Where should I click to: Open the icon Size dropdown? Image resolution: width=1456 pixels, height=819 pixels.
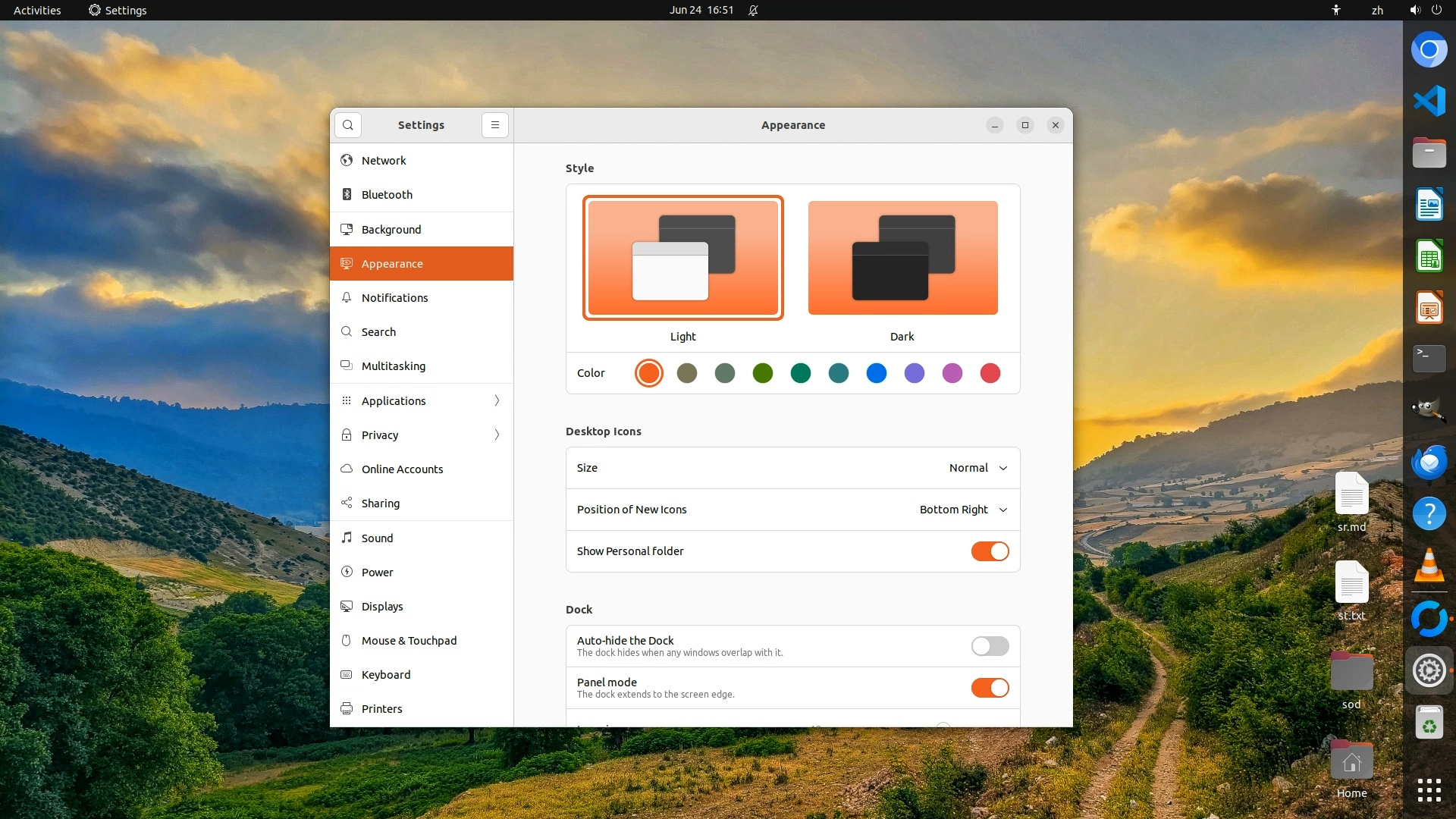[x=977, y=468]
